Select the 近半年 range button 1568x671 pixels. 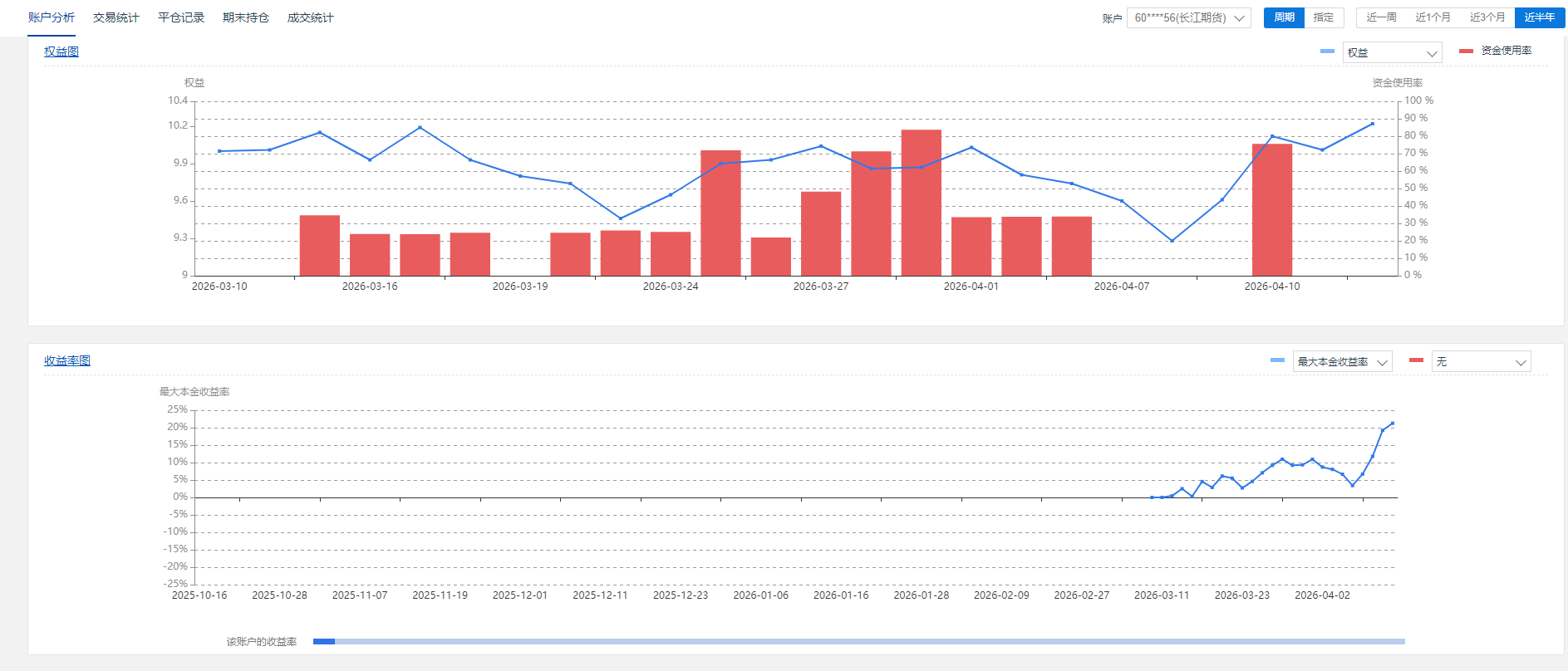click(1539, 17)
